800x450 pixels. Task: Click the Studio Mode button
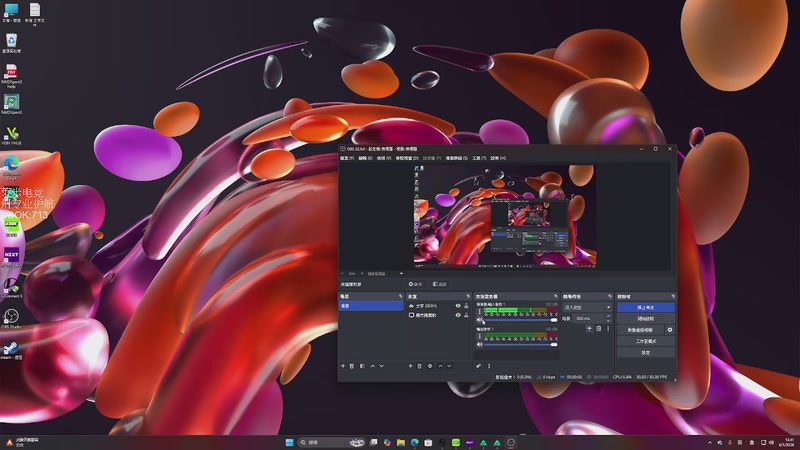pyautogui.click(x=646, y=341)
